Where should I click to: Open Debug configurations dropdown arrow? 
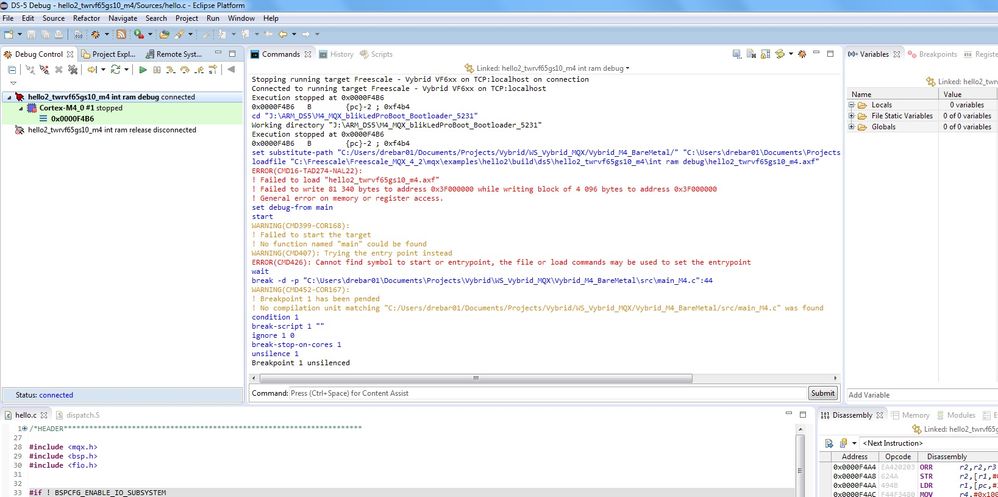(x=107, y=34)
